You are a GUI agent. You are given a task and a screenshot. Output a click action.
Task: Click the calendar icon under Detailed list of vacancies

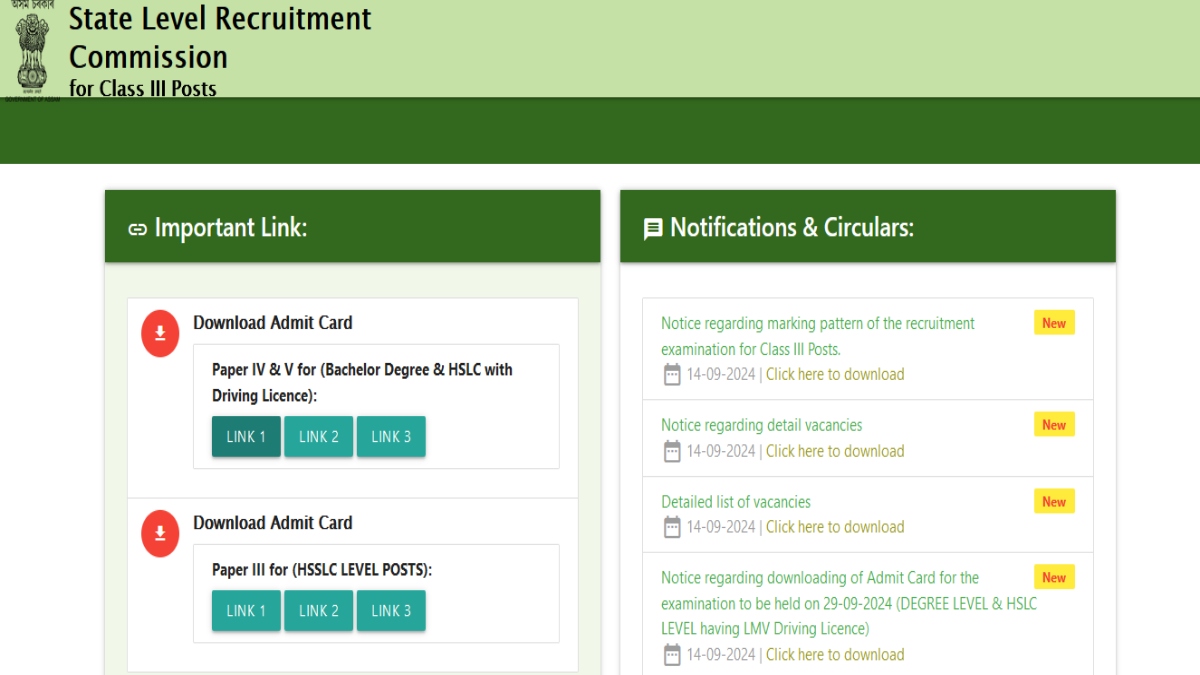click(x=672, y=528)
